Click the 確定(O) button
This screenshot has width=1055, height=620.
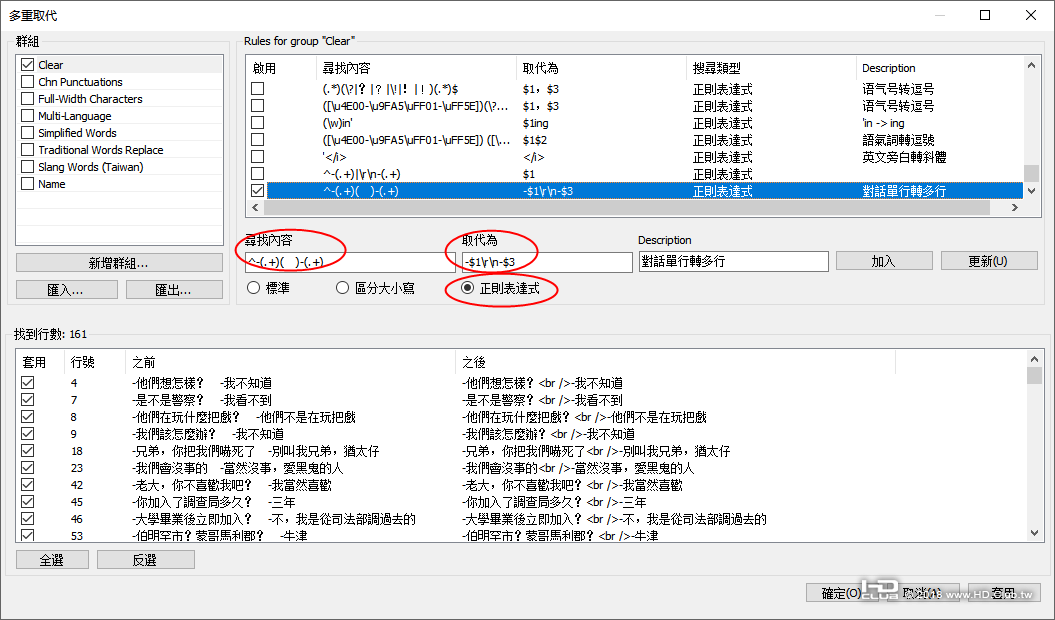[x=840, y=592]
